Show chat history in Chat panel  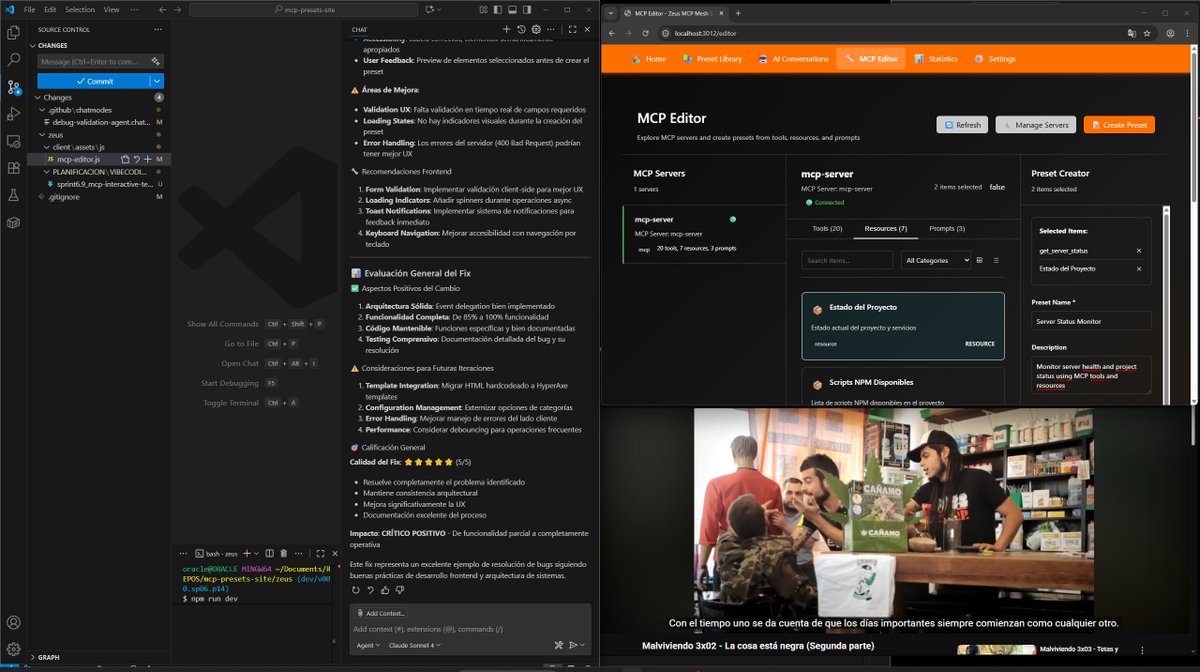[x=521, y=29]
